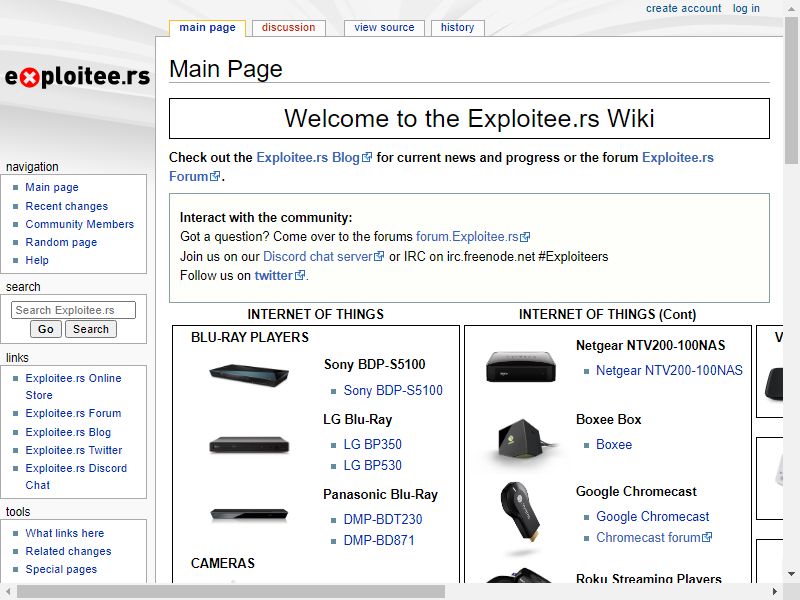This screenshot has width=800, height=600.
Task: Click the horizontal scrollbar right arrow
Action: point(775,592)
